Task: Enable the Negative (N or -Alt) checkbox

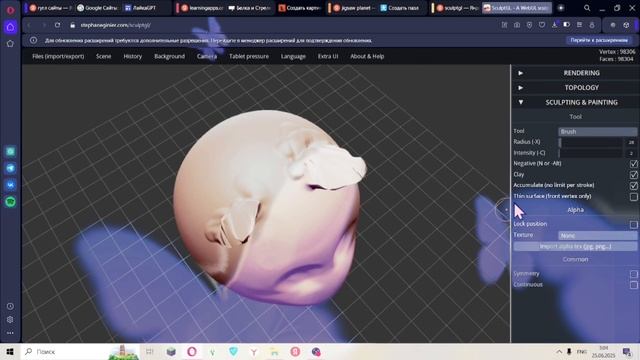Action: pos(633,164)
